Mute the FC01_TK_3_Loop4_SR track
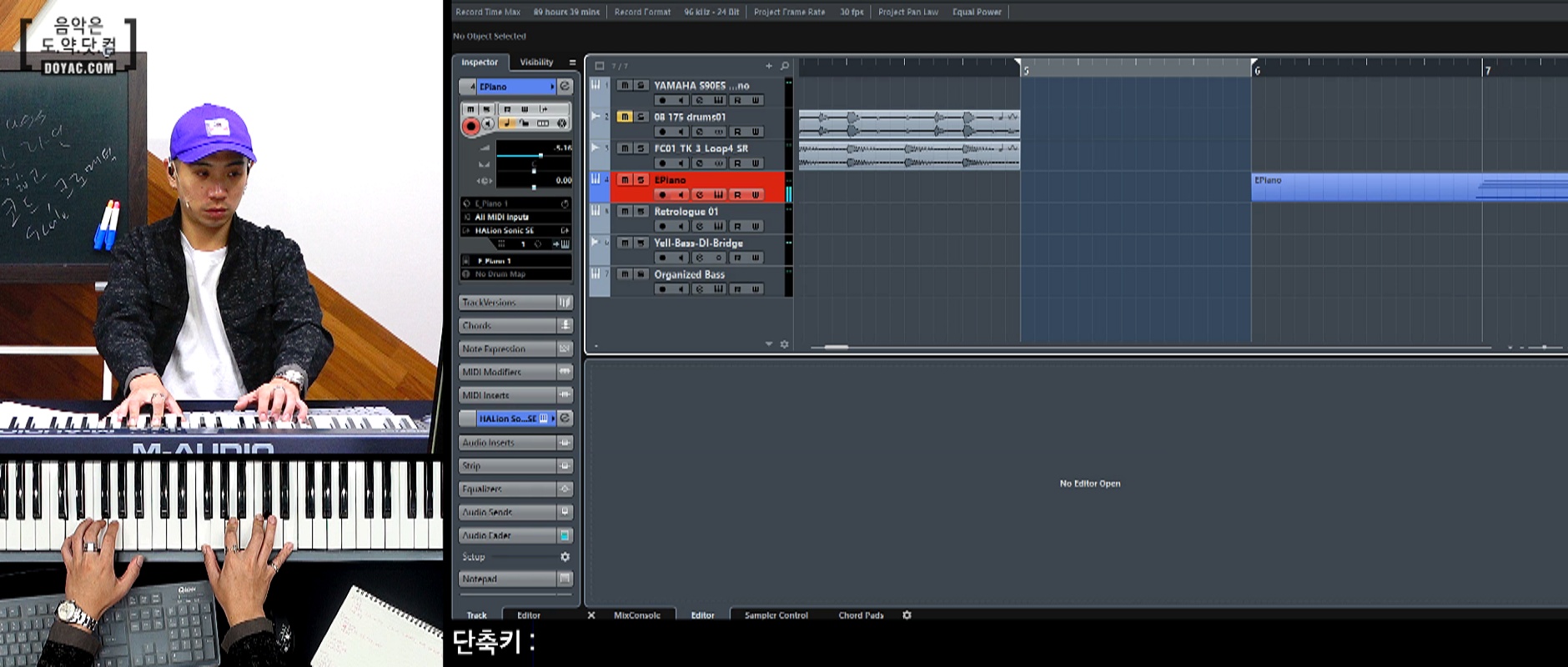 [624, 148]
